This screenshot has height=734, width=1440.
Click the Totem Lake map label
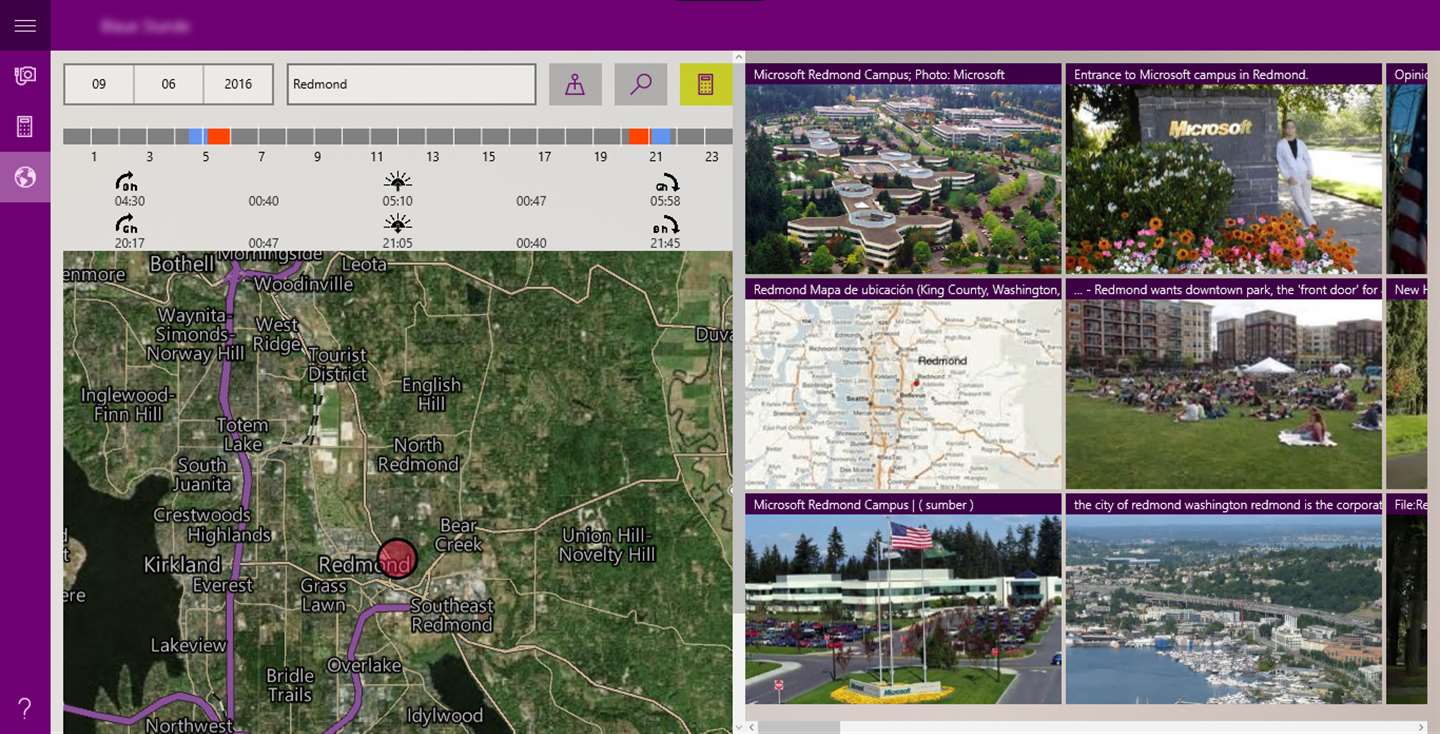click(x=243, y=435)
